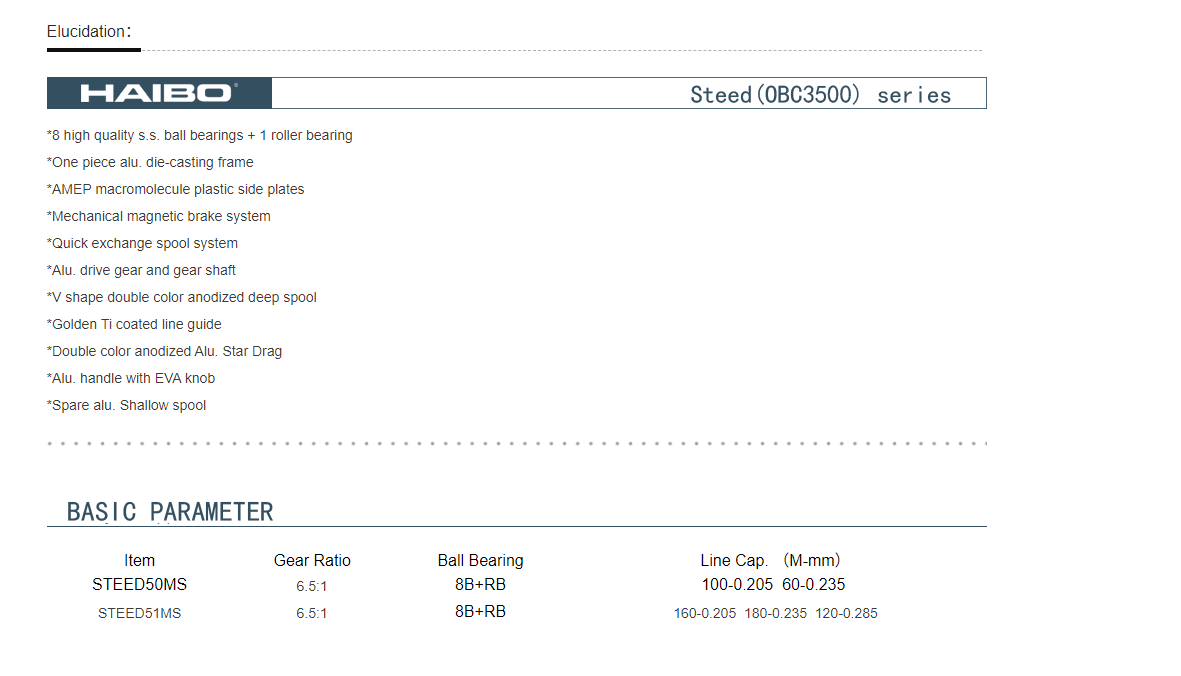Select the 'One piece alu. die-casting frame' line

point(150,163)
